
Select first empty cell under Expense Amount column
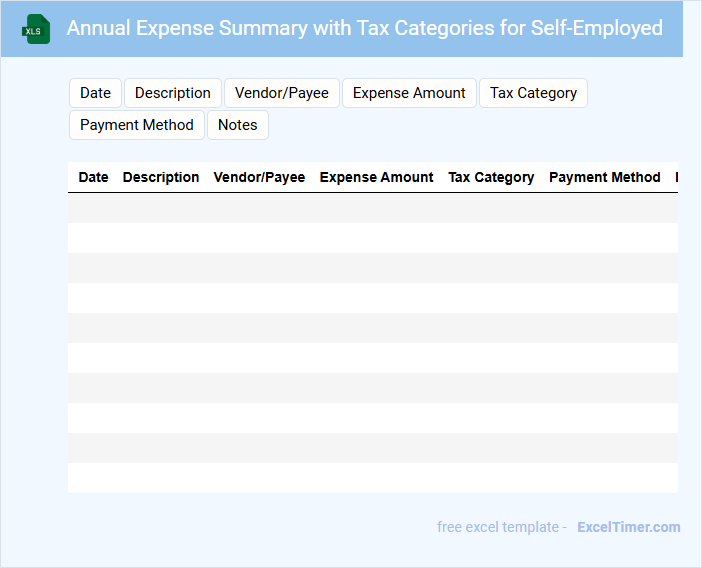[x=376, y=208]
